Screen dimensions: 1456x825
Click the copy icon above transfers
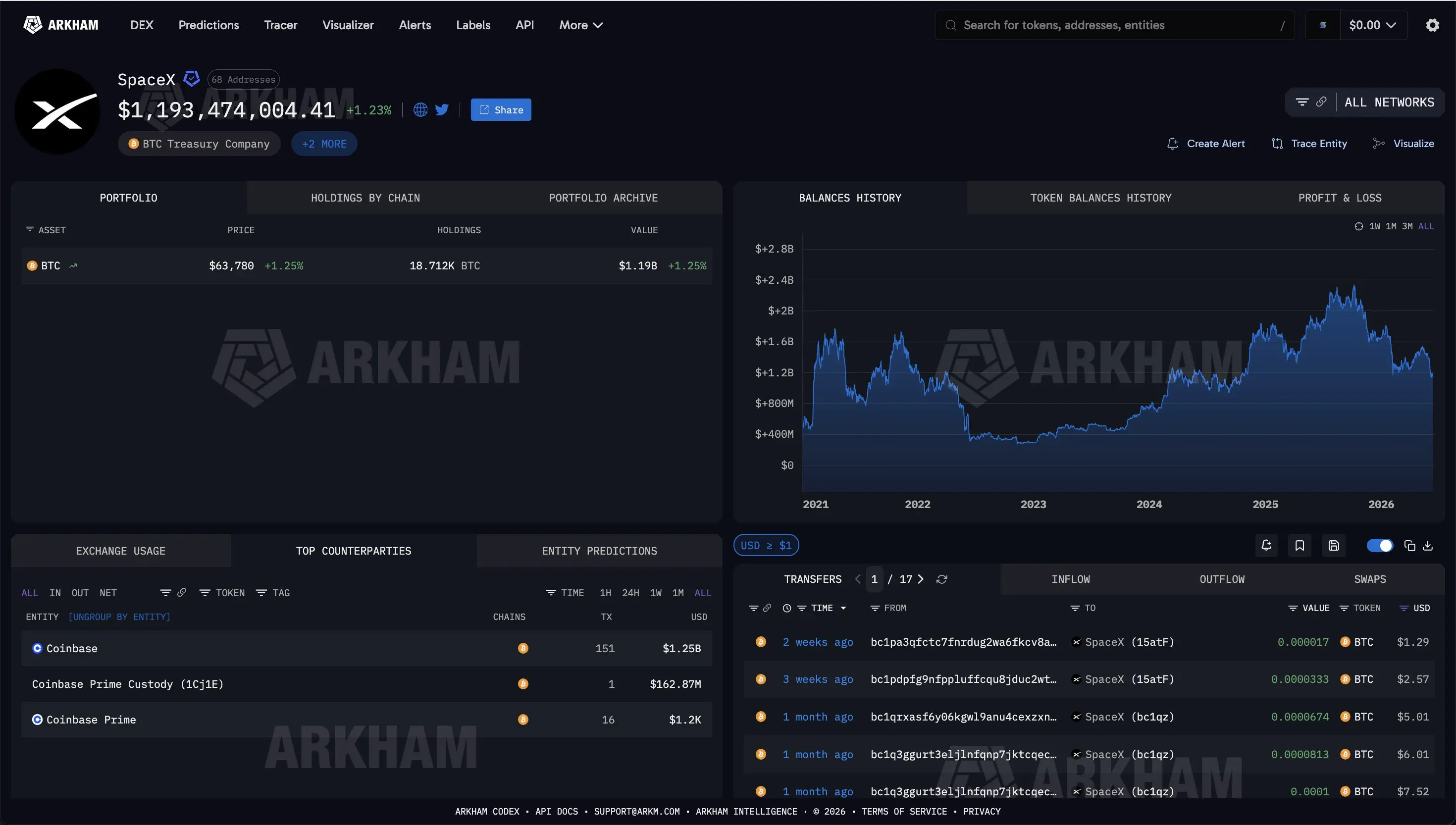point(1409,545)
